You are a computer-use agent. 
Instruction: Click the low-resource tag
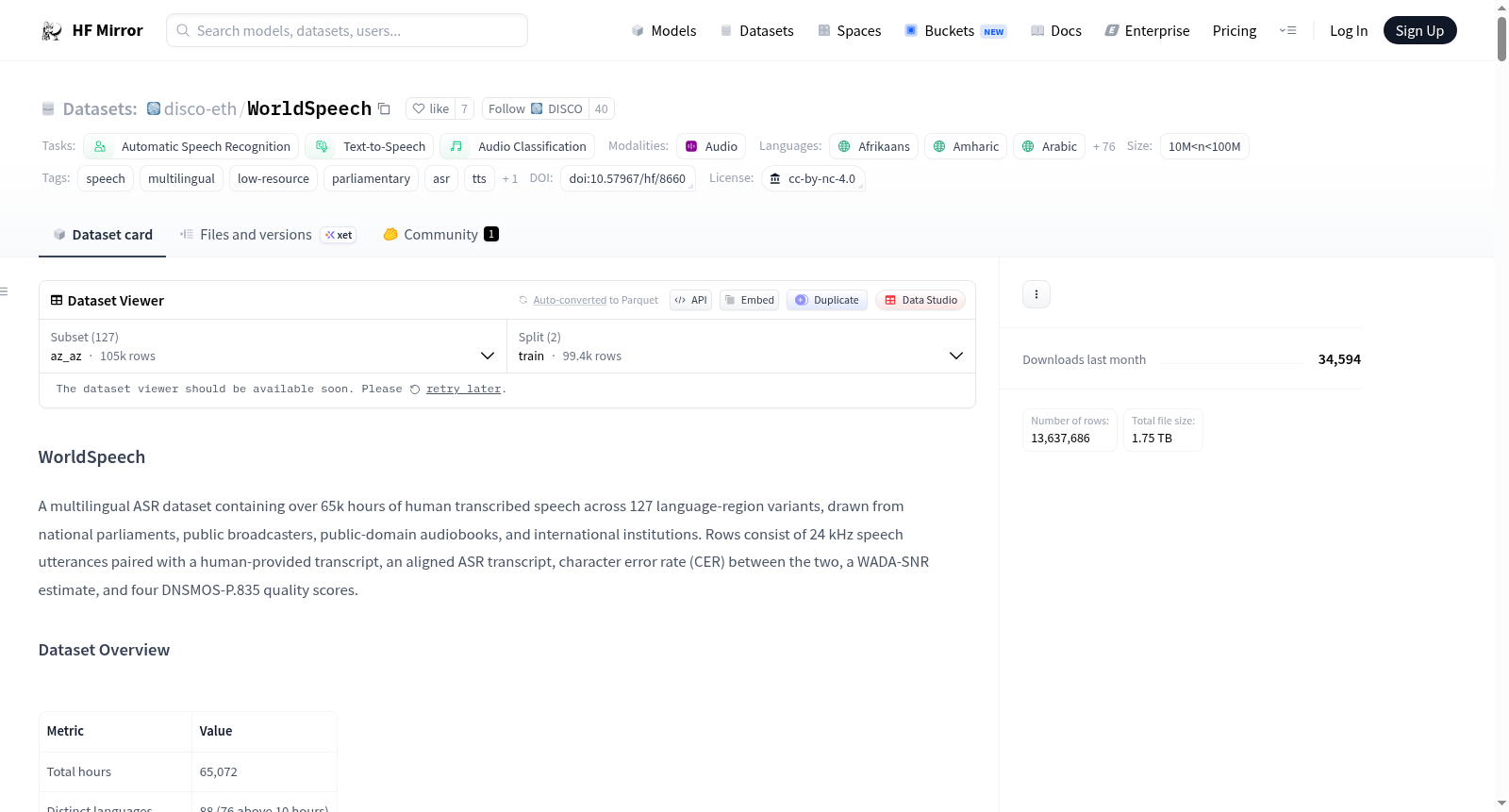tap(274, 178)
